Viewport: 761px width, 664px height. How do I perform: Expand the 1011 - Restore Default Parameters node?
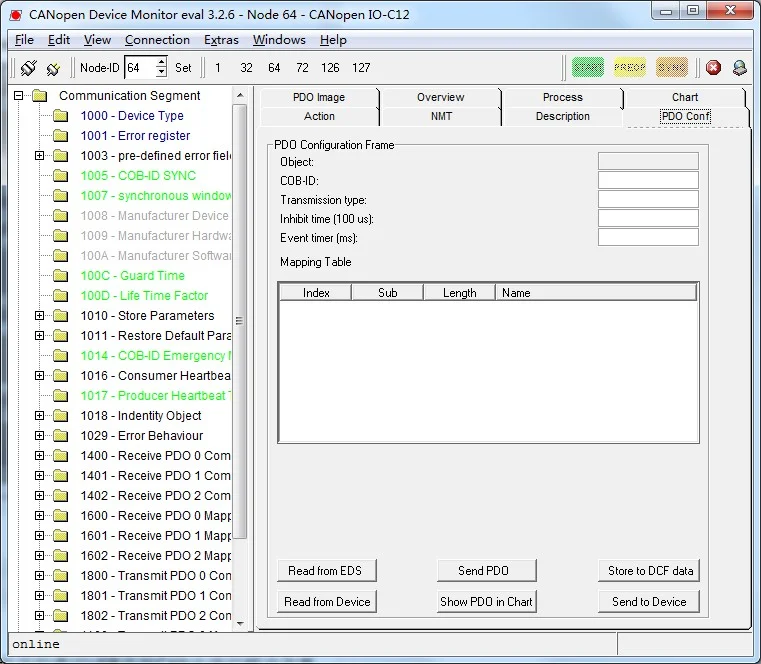(x=39, y=335)
